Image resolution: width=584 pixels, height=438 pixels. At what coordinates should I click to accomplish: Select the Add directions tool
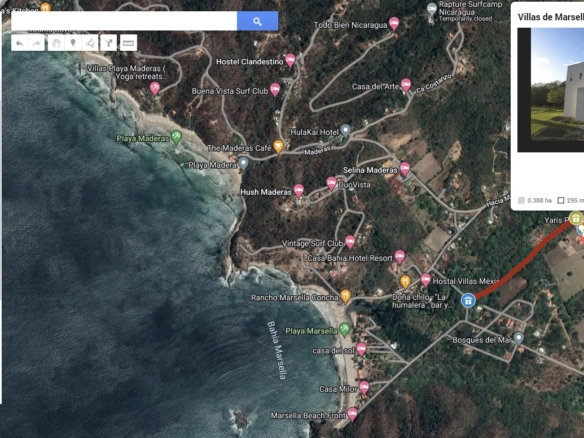108,43
